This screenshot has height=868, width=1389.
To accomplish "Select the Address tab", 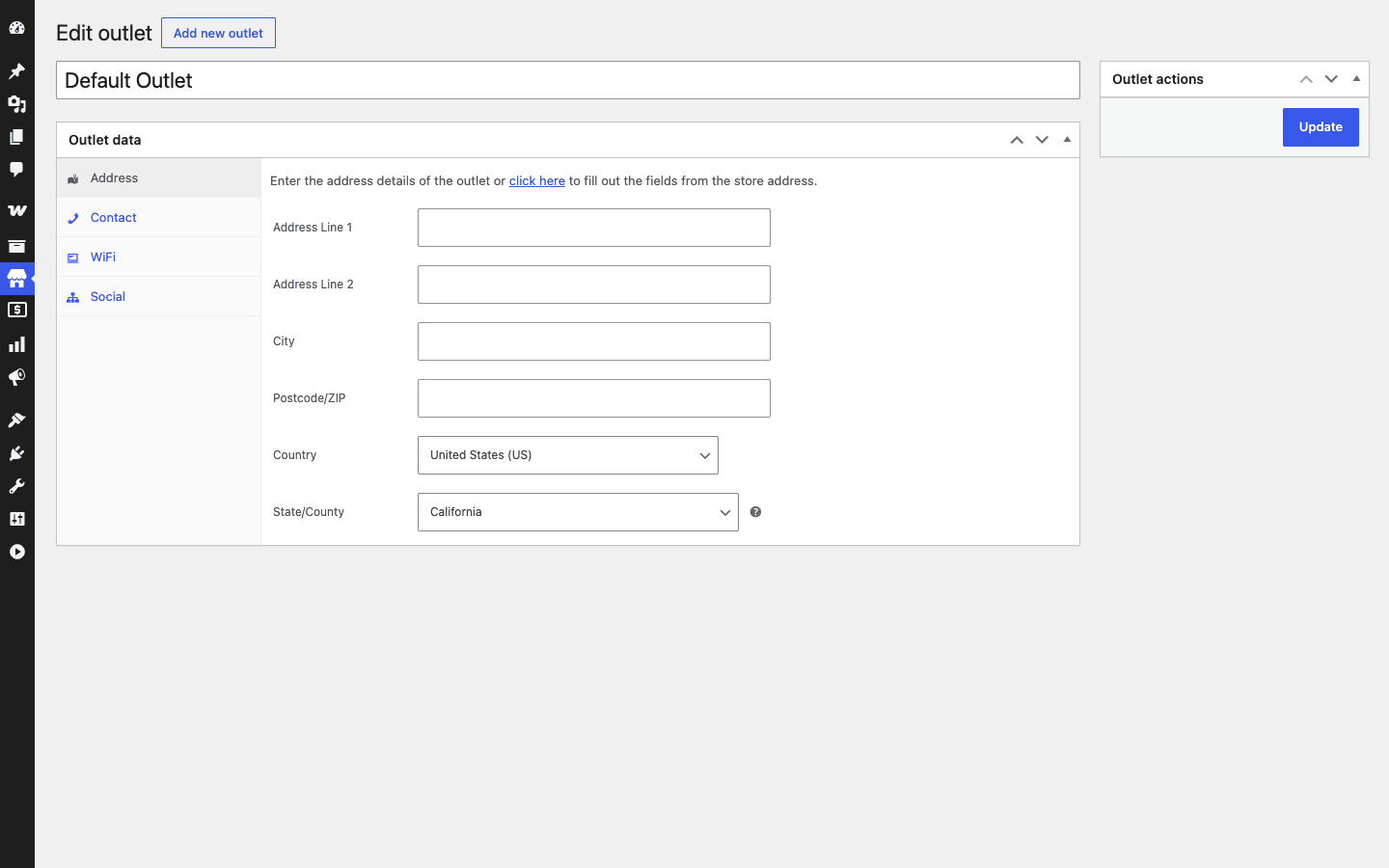I will pyautogui.click(x=159, y=178).
